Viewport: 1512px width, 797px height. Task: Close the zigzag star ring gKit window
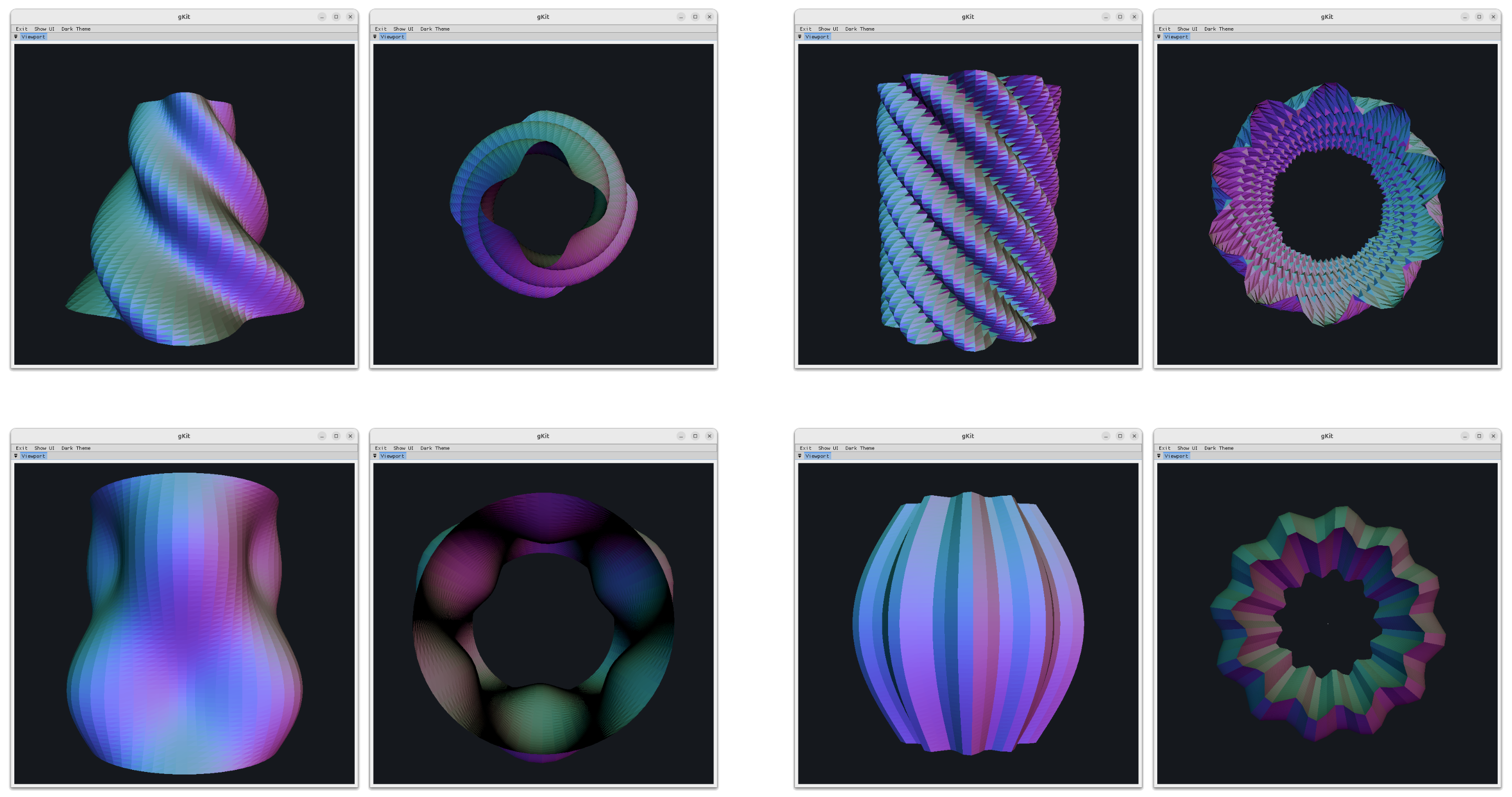click(1494, 436)
